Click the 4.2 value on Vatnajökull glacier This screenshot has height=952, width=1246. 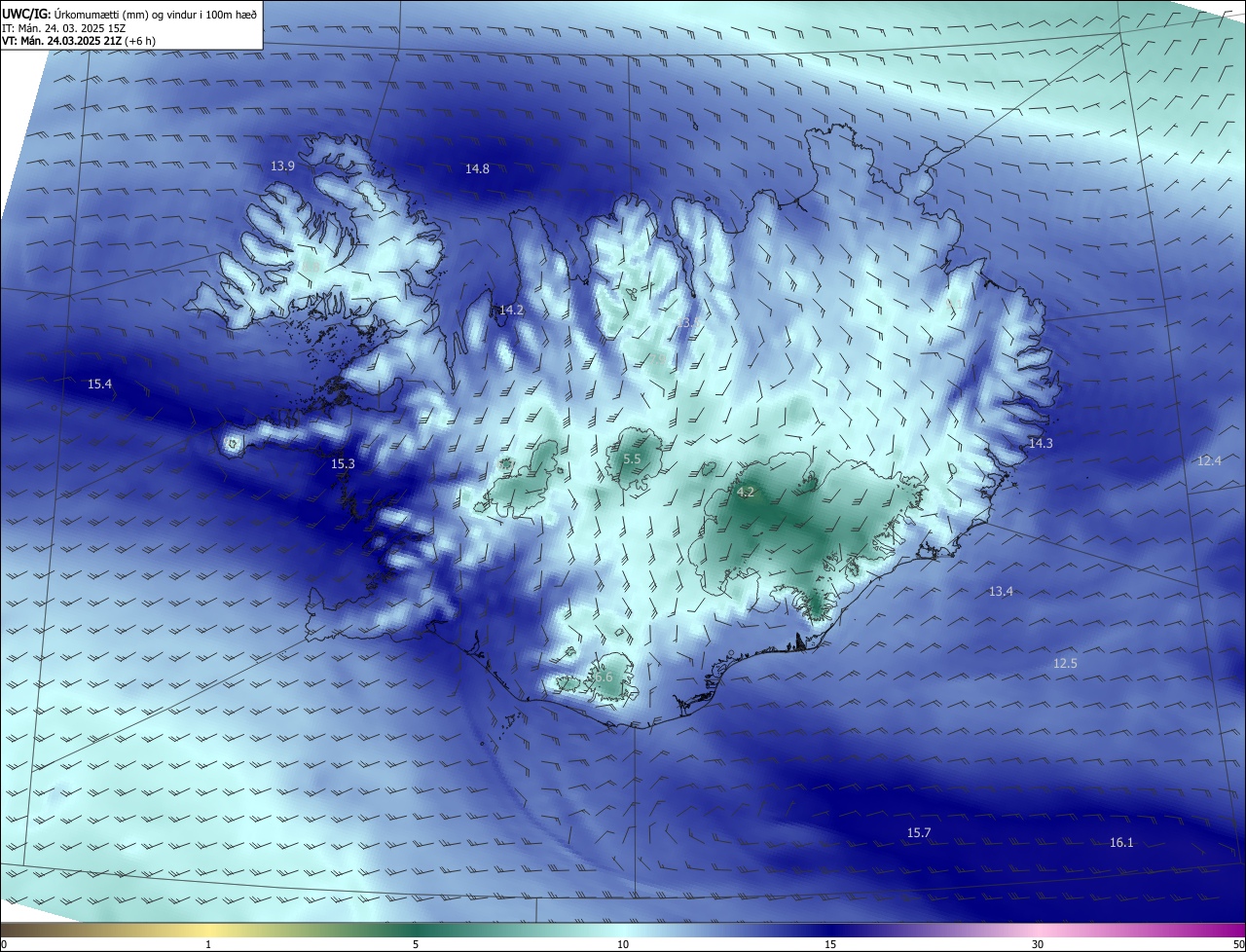pyautogui.click(x=746, y=493)
